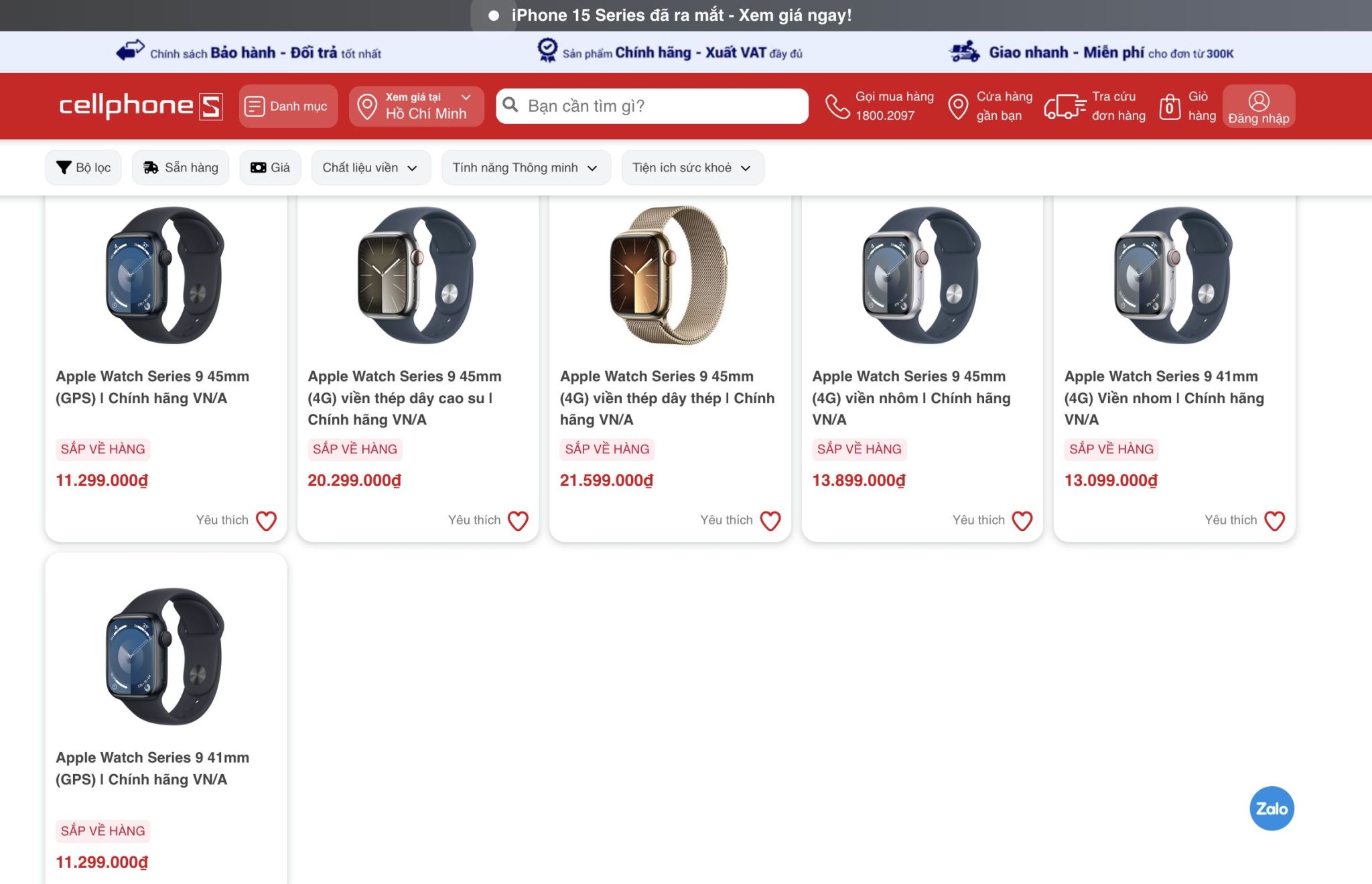Click the Zalo chat bubble icon
The height and width of the screenshot is (884, 1372).
[1271, 808]
